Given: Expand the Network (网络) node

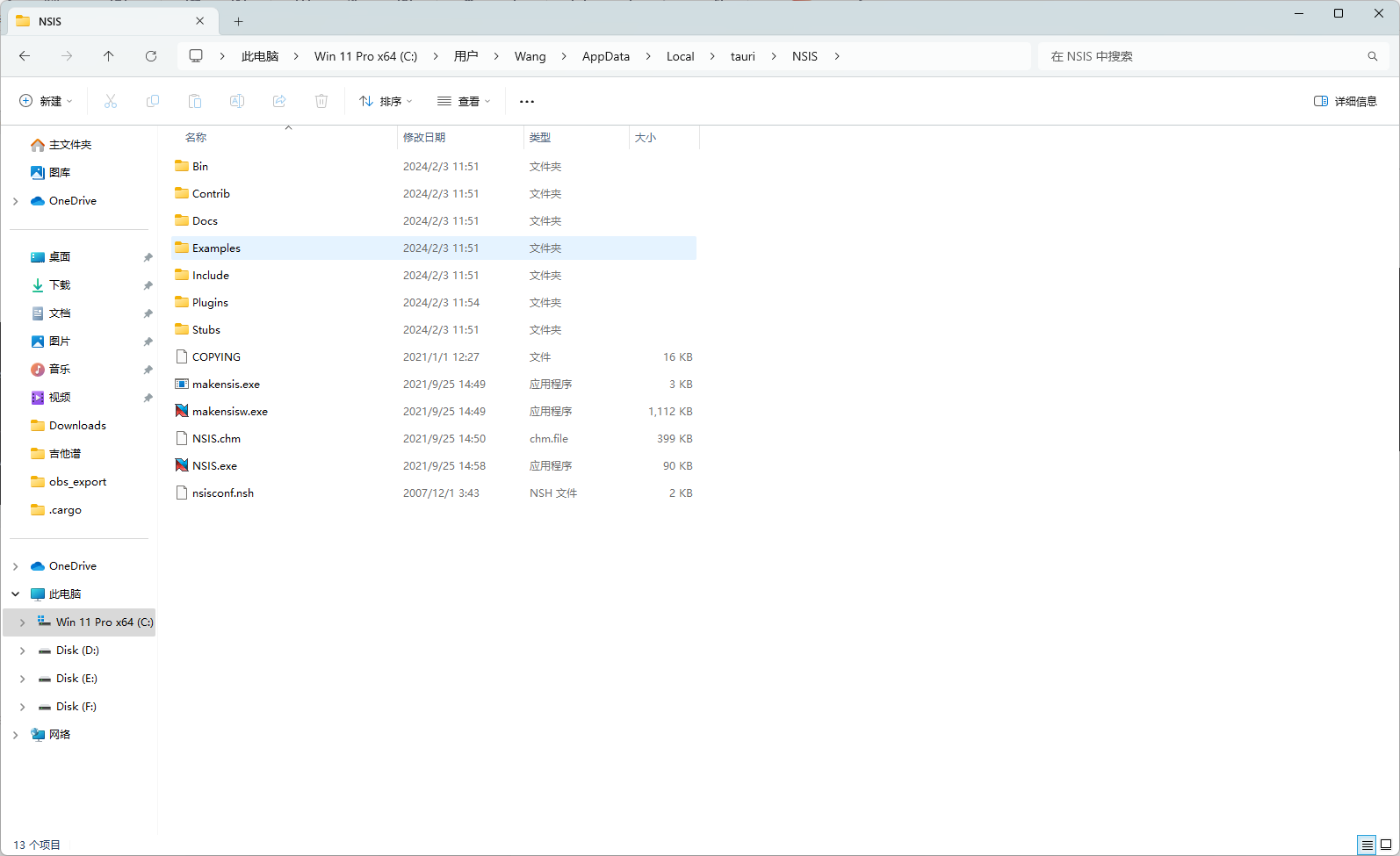Looking at the screenshot, I should 16,735.
